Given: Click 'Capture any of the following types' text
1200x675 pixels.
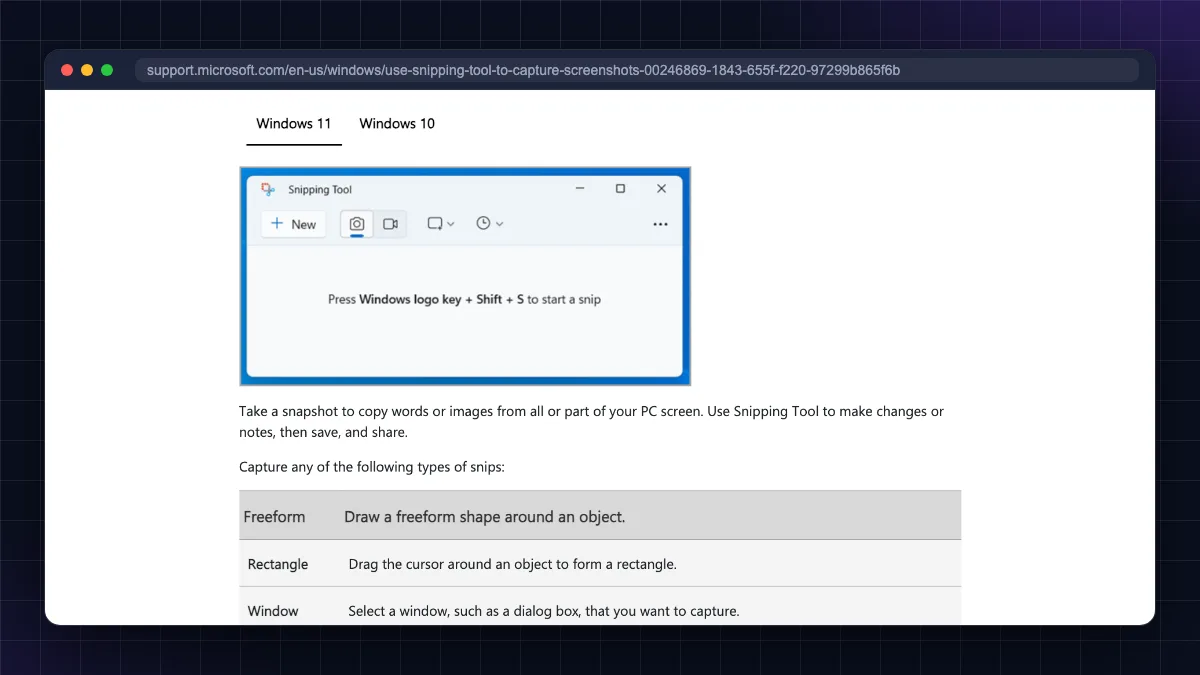Looking at the screenshot, I should (372, 467).
